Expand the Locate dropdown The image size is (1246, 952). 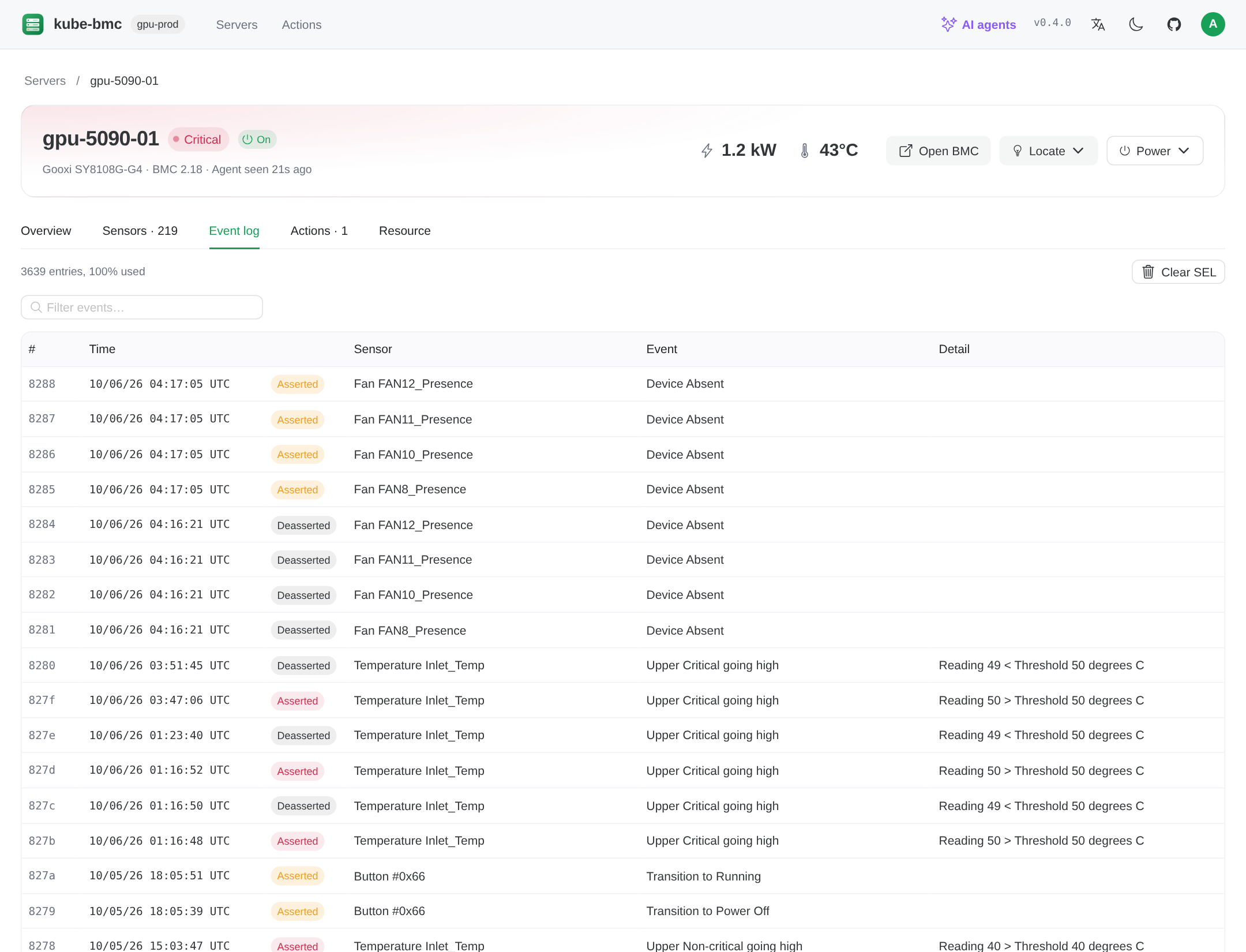pos(1048,151)
